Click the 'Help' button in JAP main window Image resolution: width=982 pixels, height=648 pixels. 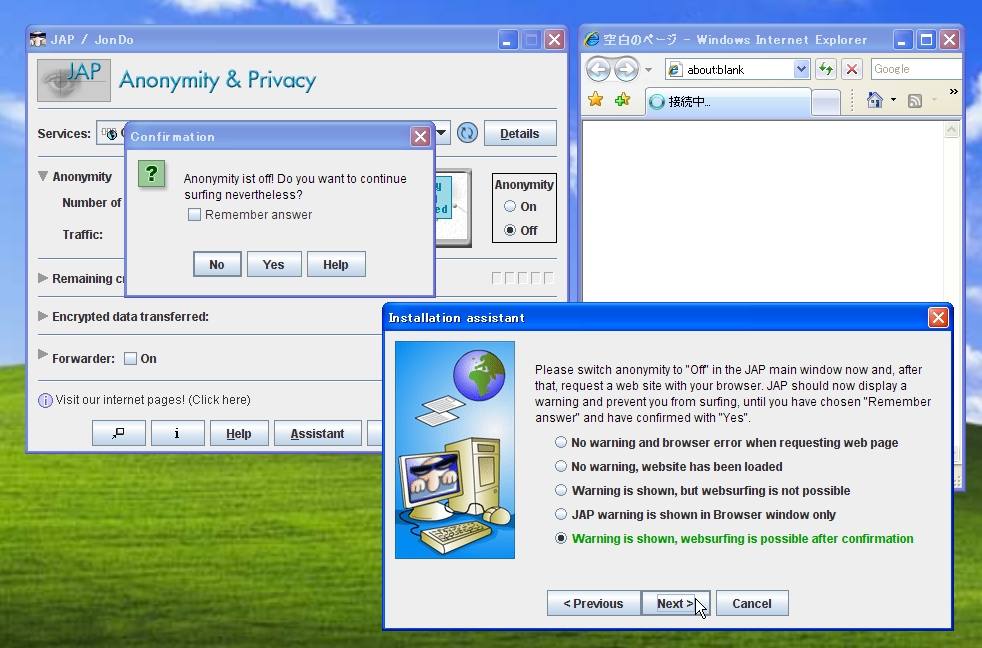tap(239, 433)
